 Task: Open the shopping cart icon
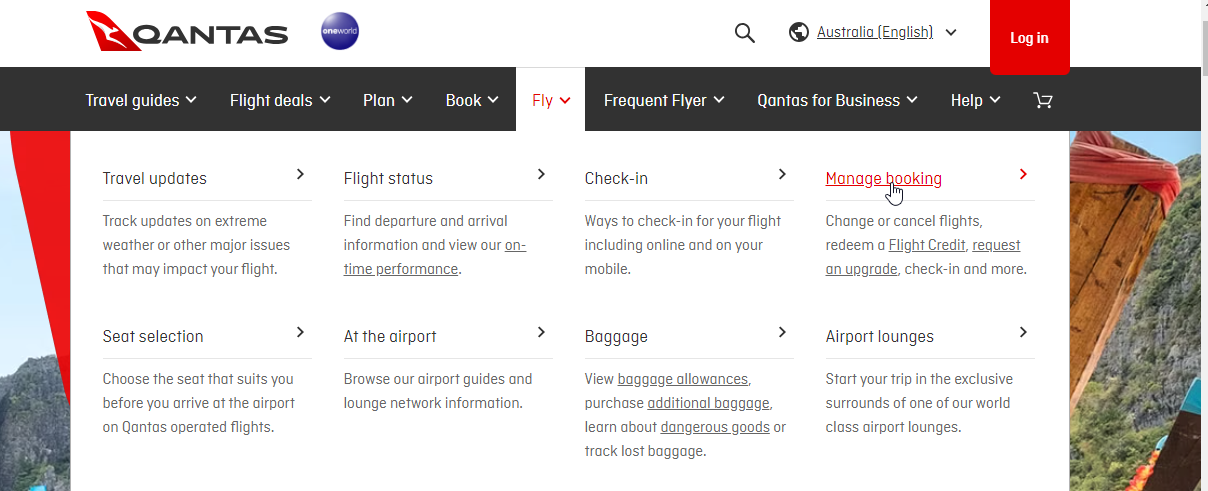[1043, 100]
